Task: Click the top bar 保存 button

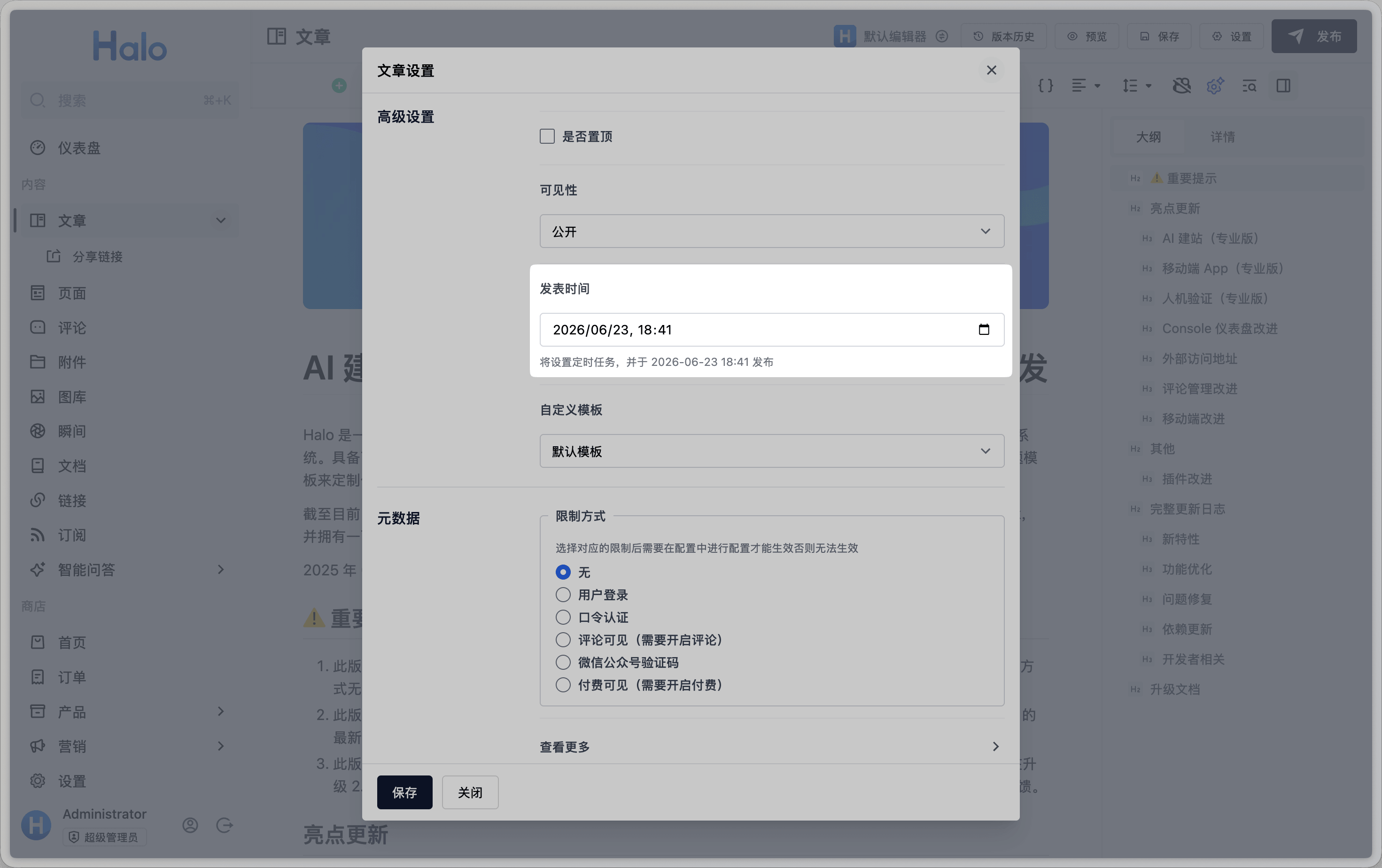Action: tap(1159, 36)
